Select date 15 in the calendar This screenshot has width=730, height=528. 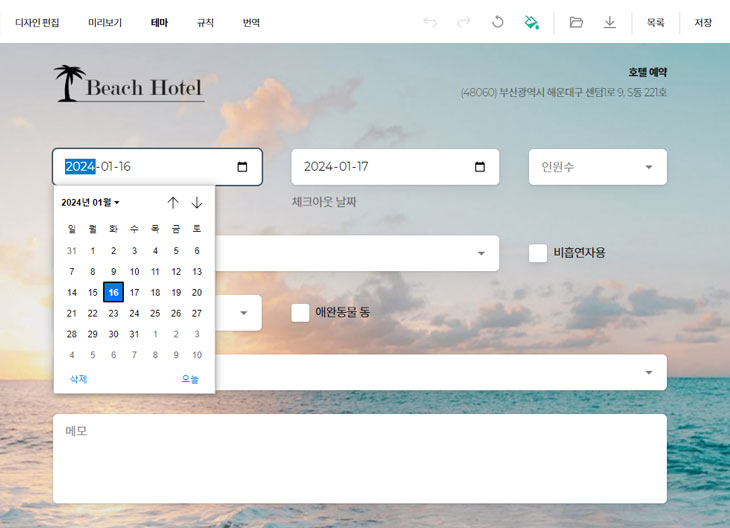(93, 292)
